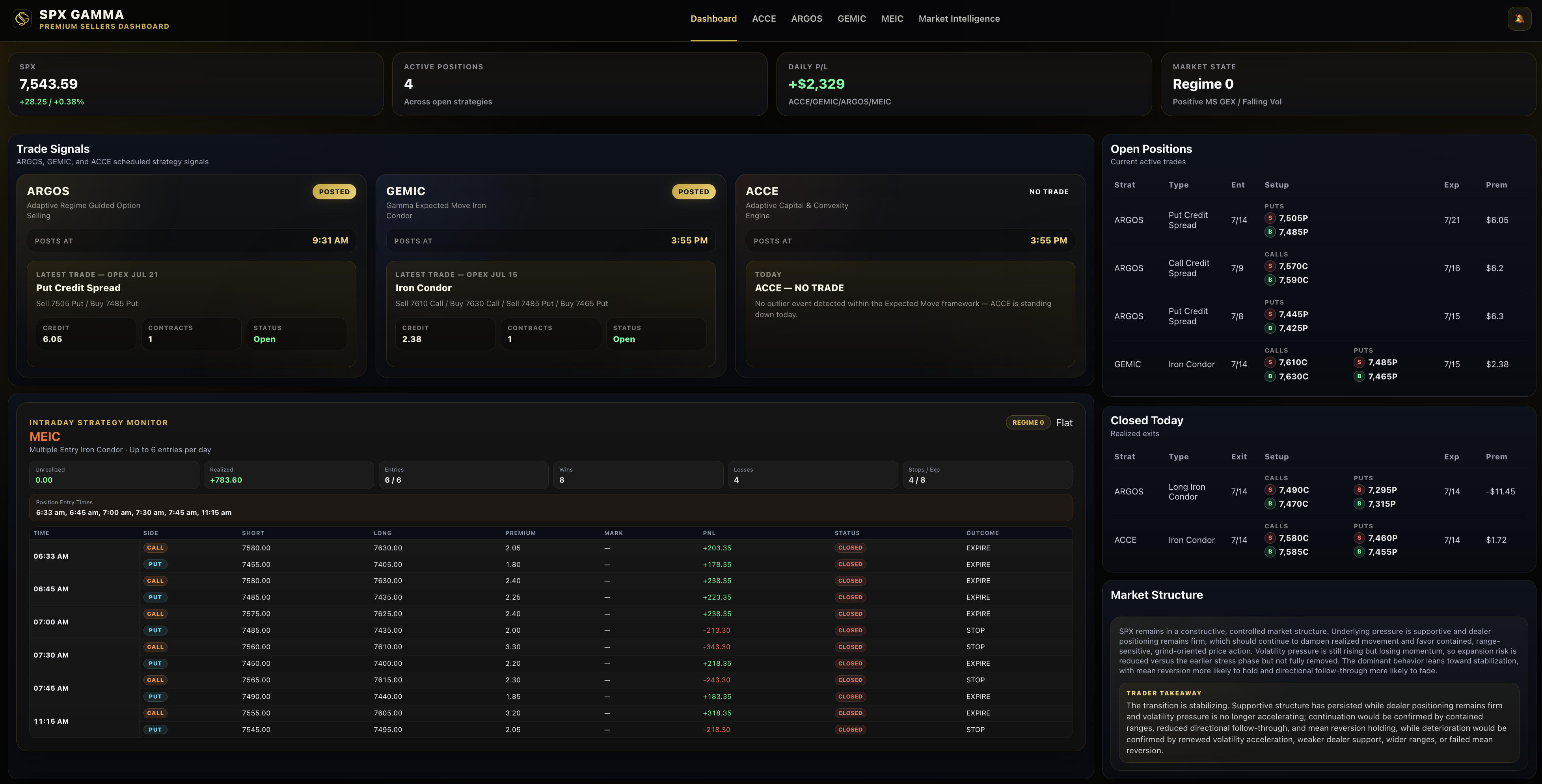The image size is (1542, 784).
Task: Click the REGIME 0 badge in strategy monitor
Action: tap(1028, 422)
